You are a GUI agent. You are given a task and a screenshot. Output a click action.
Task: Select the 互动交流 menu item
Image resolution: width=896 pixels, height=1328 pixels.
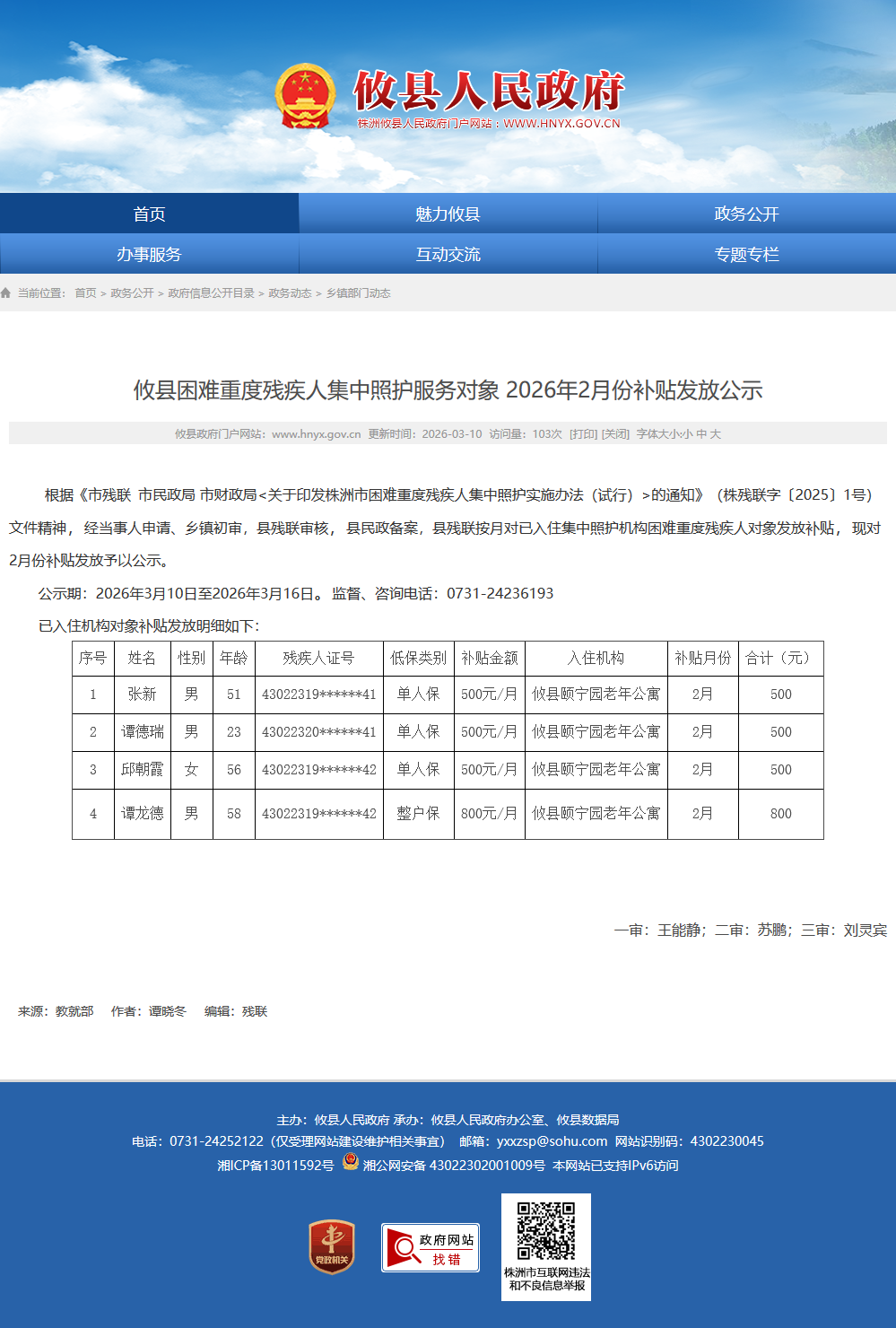(x=448, y=254)
